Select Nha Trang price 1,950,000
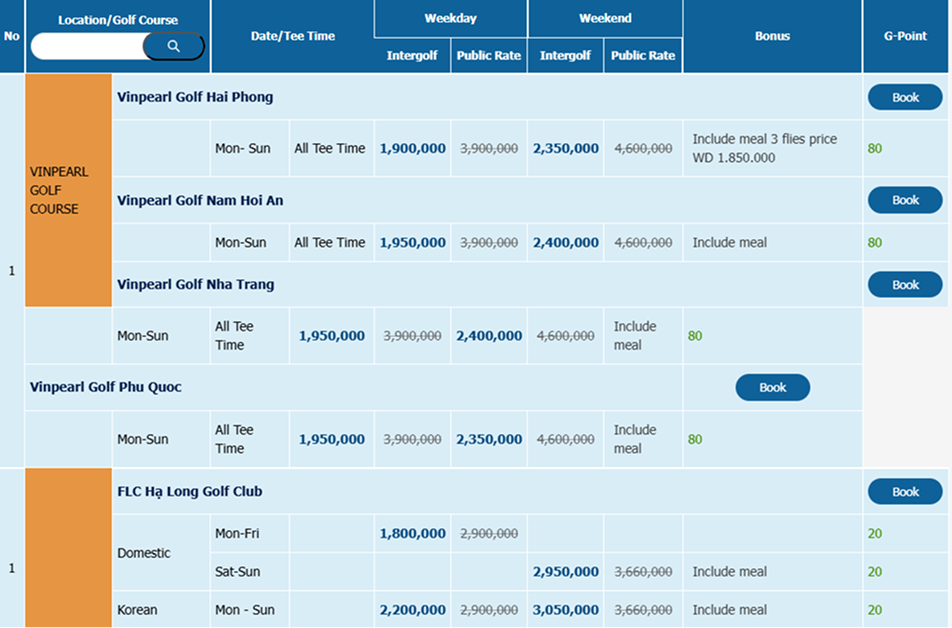Viewport: 952px width, 628px height. [332, 336]
